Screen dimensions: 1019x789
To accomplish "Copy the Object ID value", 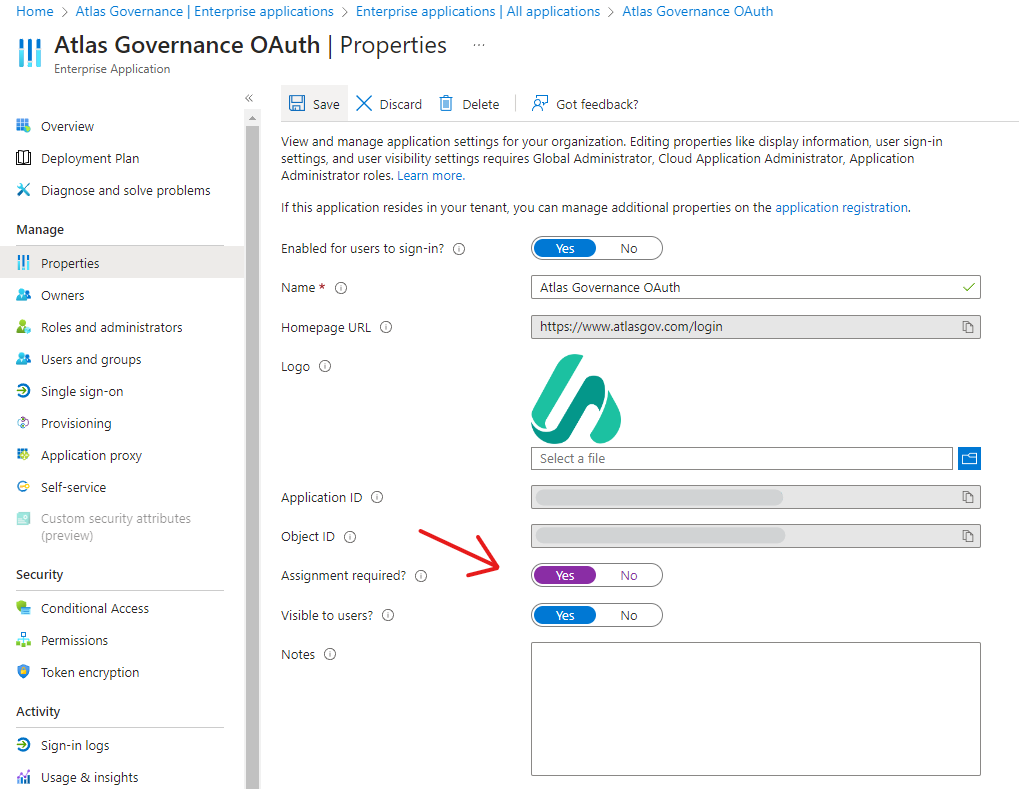I will (967, 536).
